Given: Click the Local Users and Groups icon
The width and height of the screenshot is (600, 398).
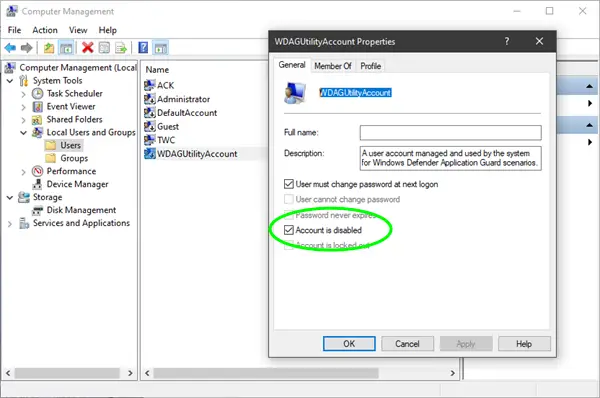Looking at the screenshot, I should [38, 132].
